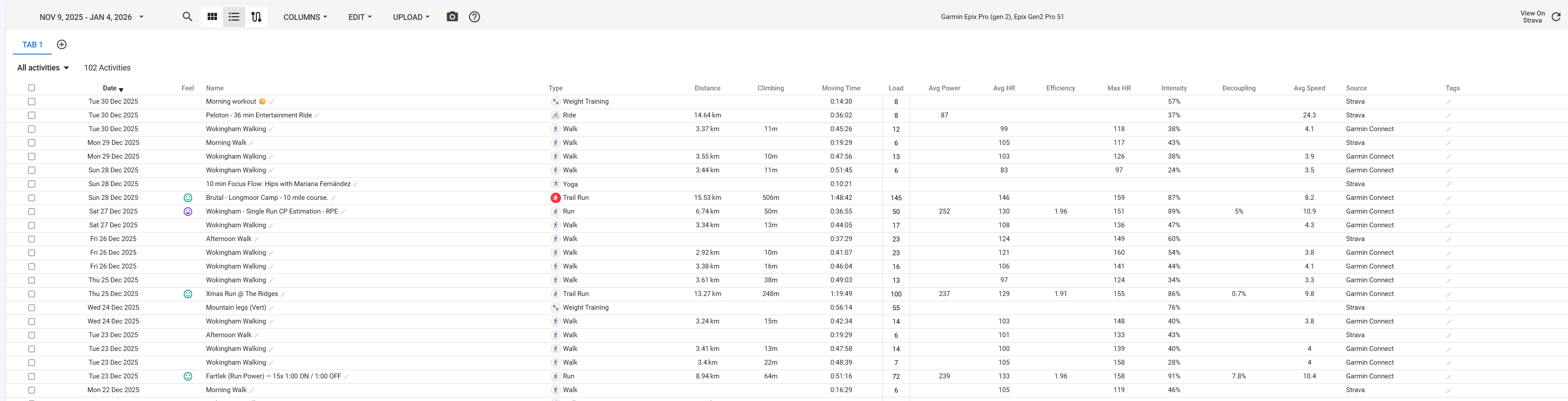
Task: Open the route/map view icon
Action: coord(256,17)
